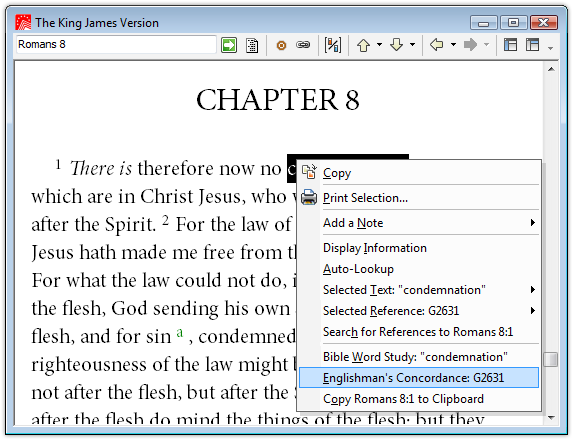Click the vertical scrollbar thumb

(550, 359)
